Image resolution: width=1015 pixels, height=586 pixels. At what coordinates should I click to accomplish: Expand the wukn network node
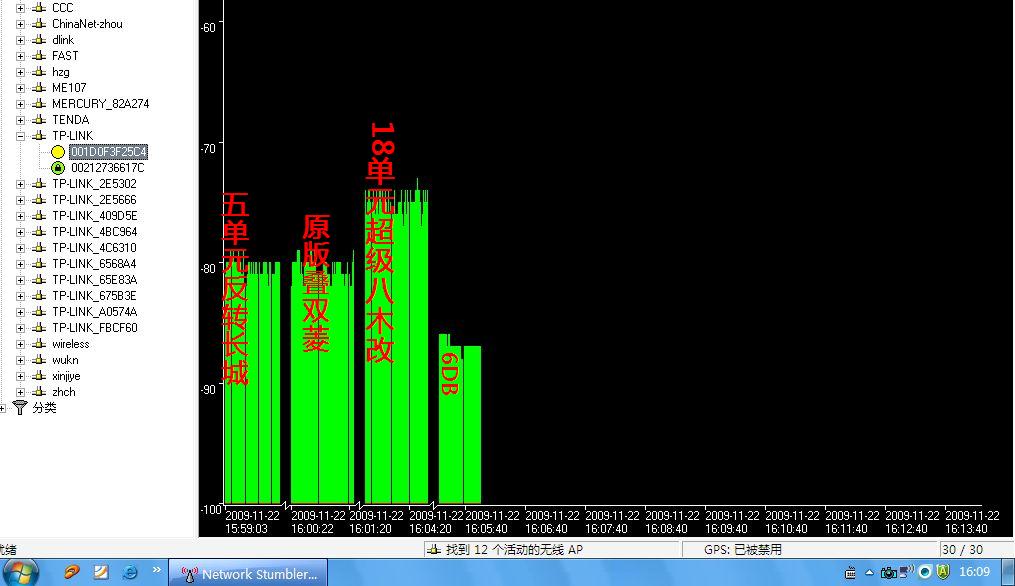pyautogui.click(x=21, y=360)
